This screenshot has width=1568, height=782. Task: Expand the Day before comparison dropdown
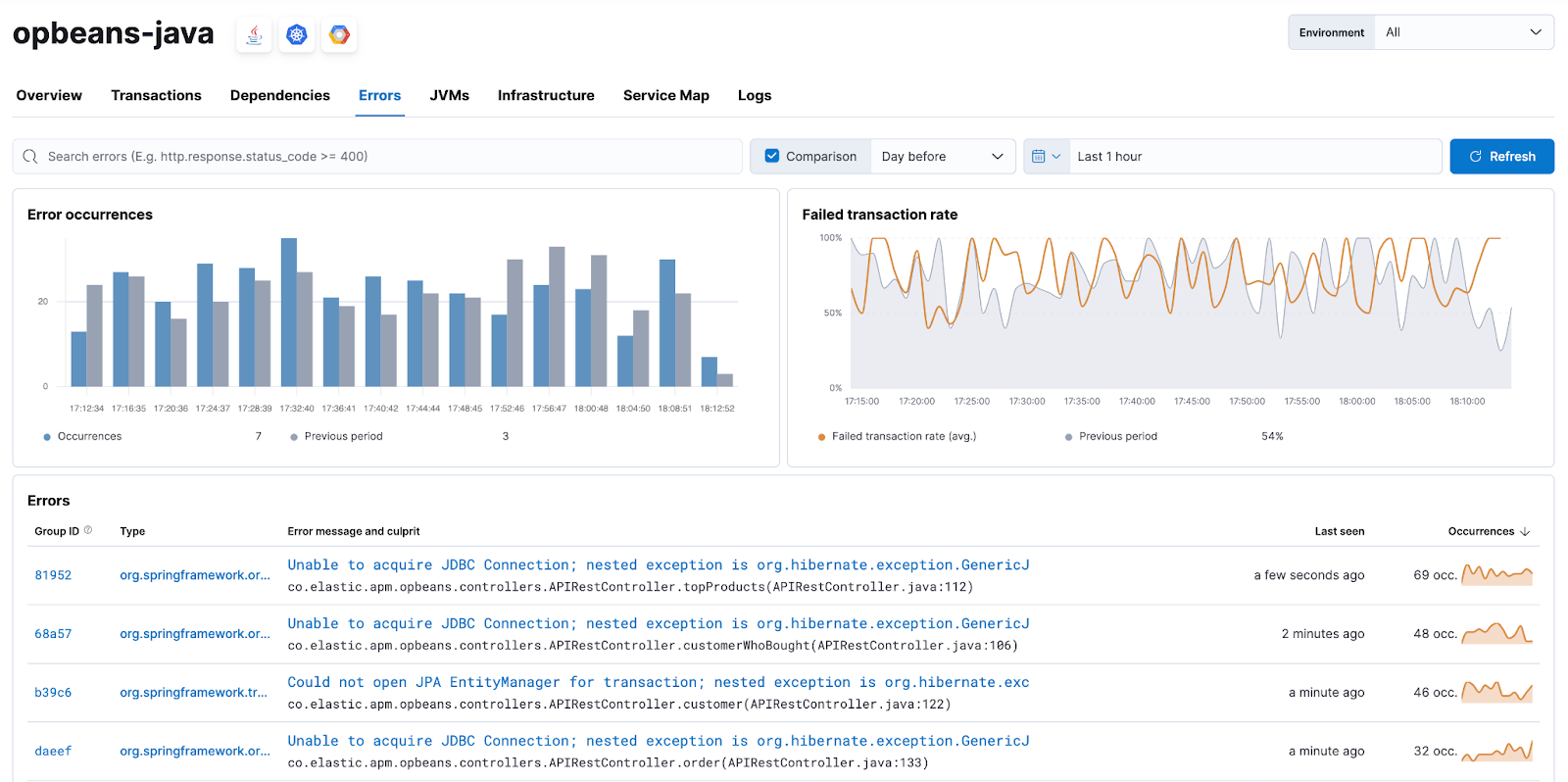point(942,157)
